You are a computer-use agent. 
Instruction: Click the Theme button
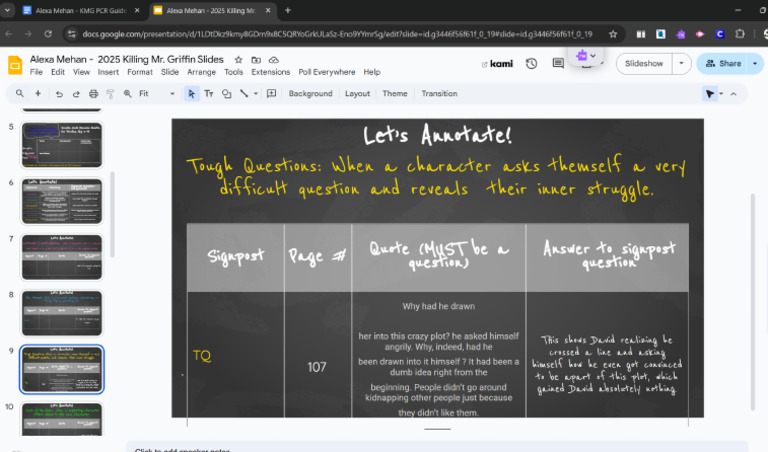[x=395, y=94]
